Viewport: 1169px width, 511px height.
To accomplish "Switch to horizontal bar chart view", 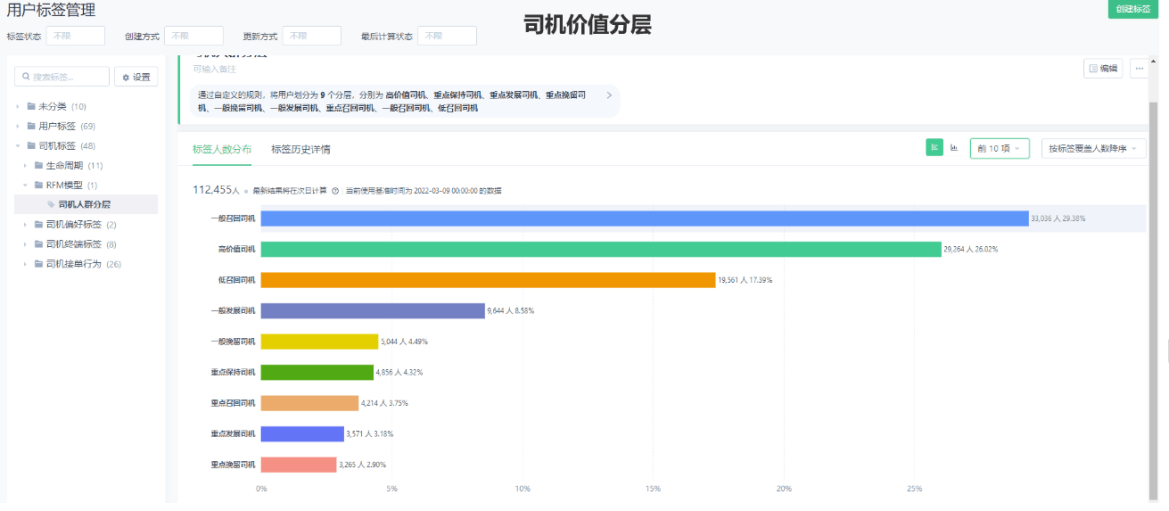I will 935,148.
